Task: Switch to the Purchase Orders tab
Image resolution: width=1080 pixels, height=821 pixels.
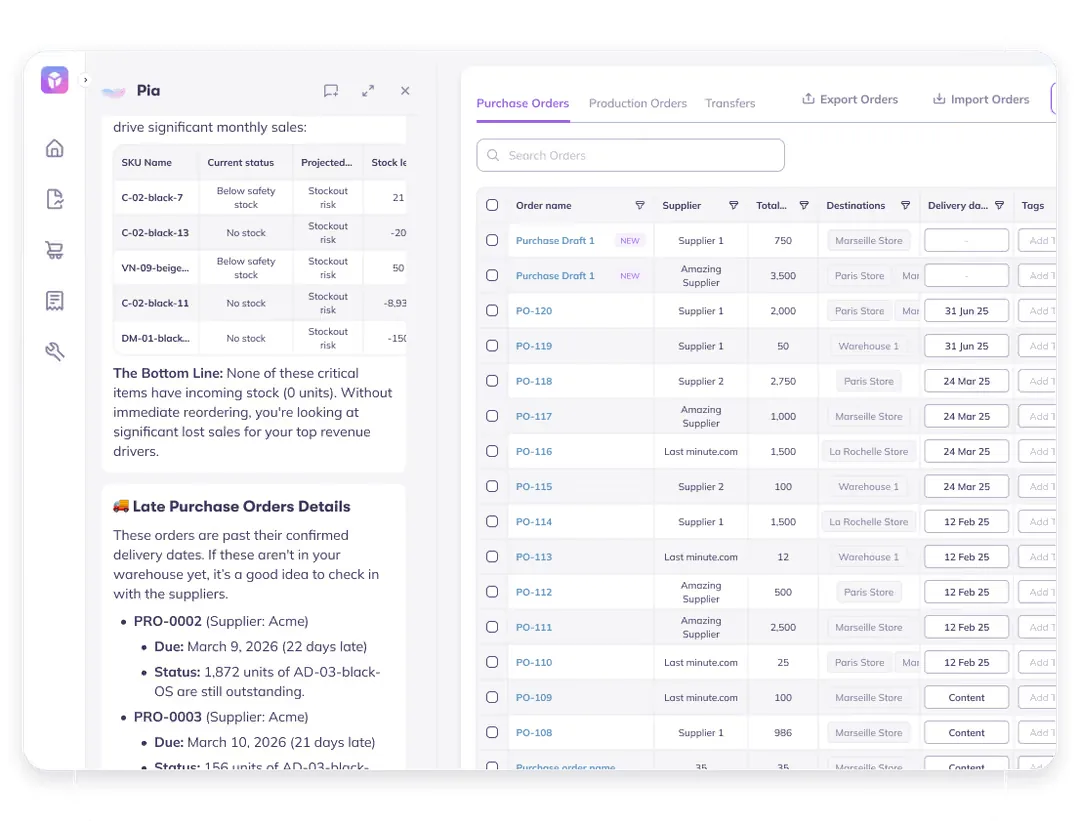Action: click(523, 103)
